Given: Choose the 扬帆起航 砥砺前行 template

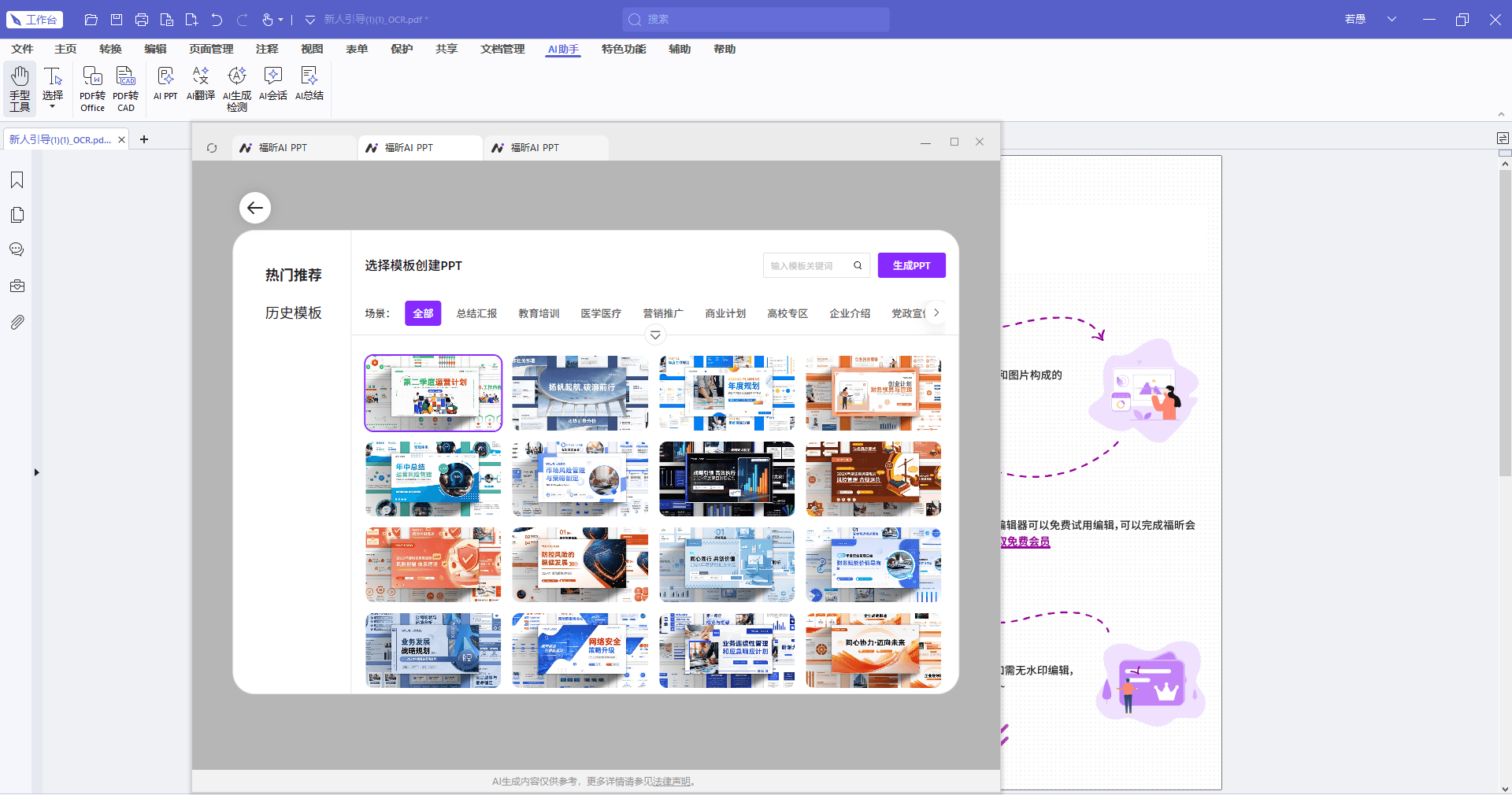Looking at the screenshot, I should tap(580, 393).
